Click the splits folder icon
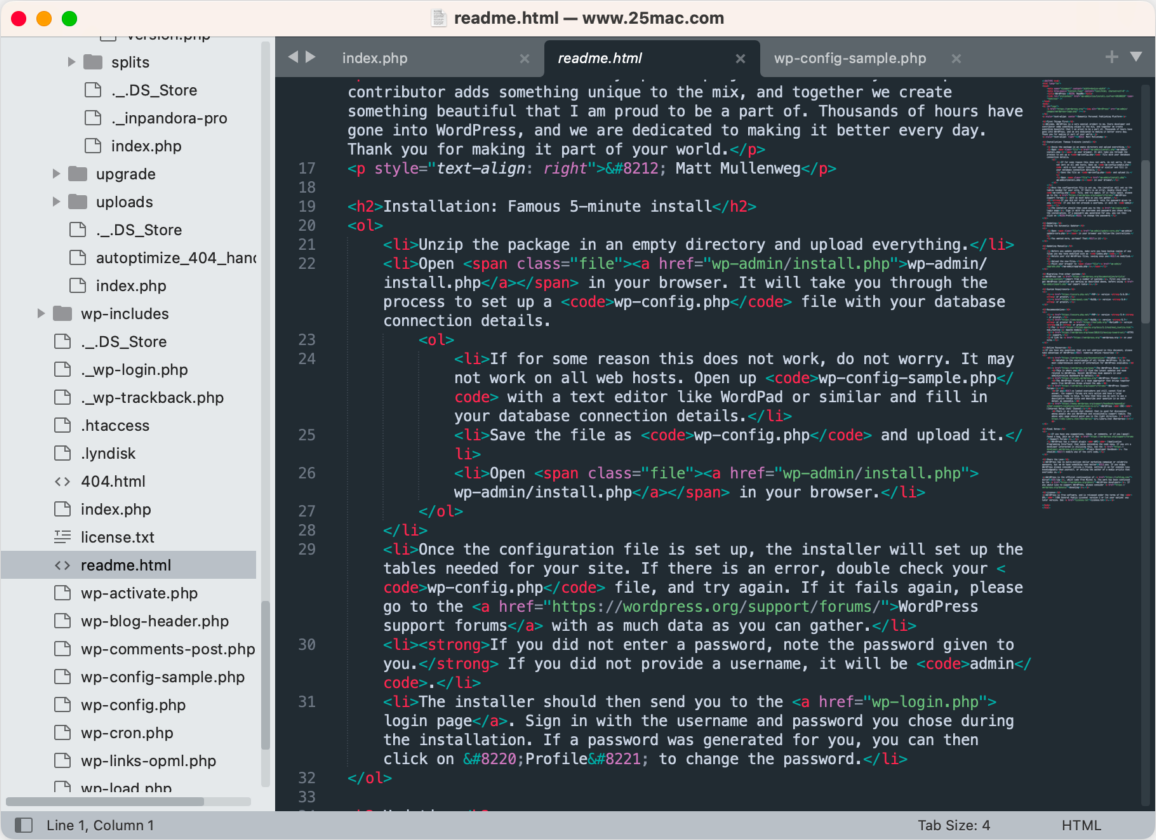The width and height of the screenshot is (1156, 840). 93,62
